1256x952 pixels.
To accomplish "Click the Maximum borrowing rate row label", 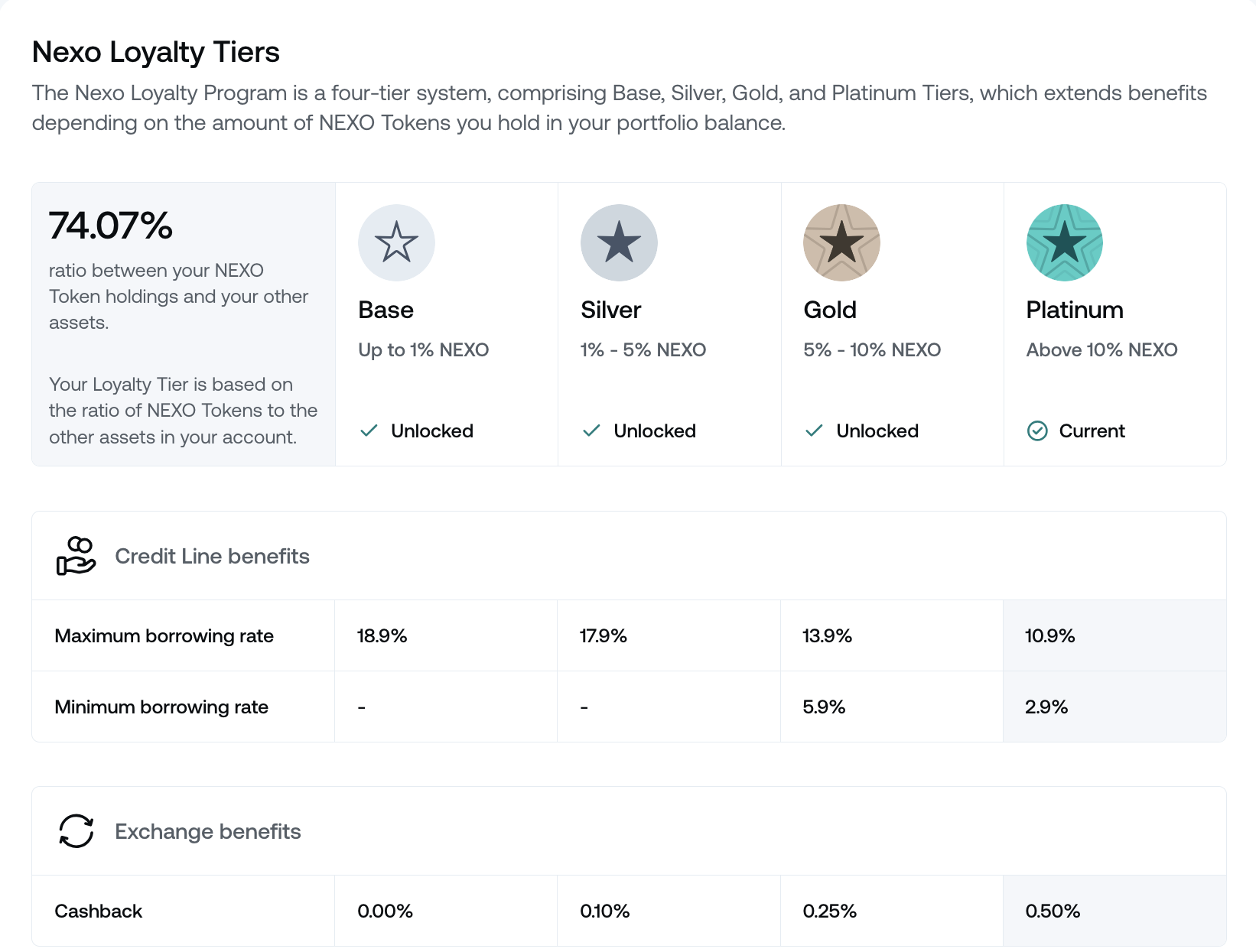I will coord(164,636).
